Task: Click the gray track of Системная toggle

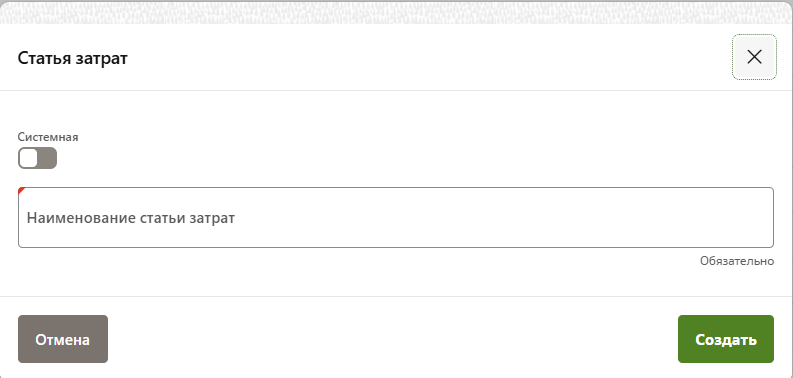Action: tap(48, 158)
